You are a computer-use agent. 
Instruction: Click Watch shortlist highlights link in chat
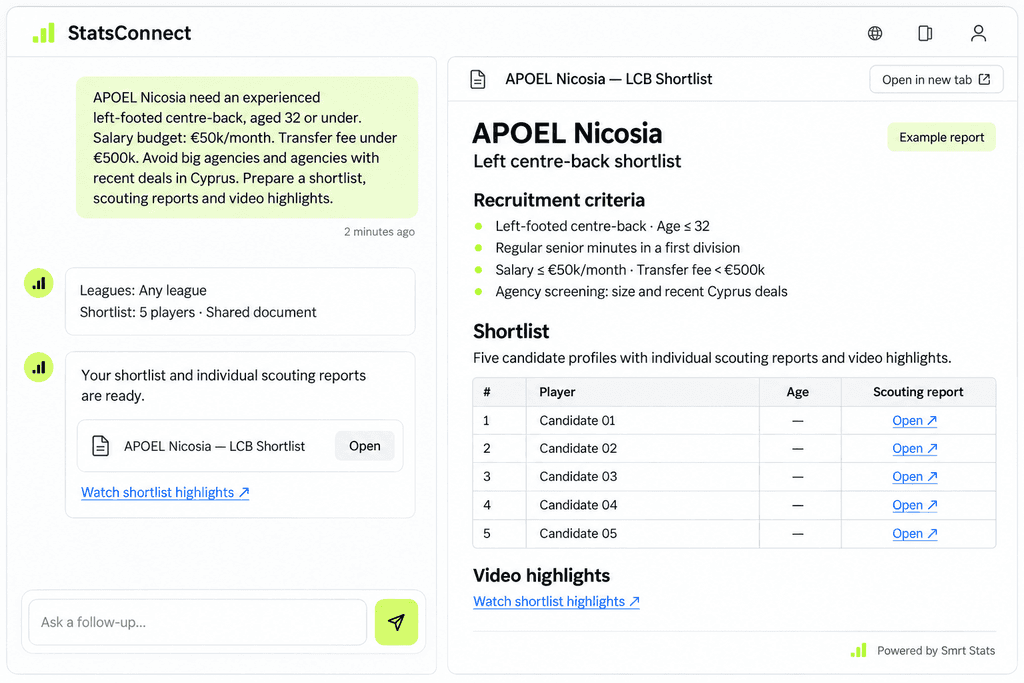click(165, 492)
